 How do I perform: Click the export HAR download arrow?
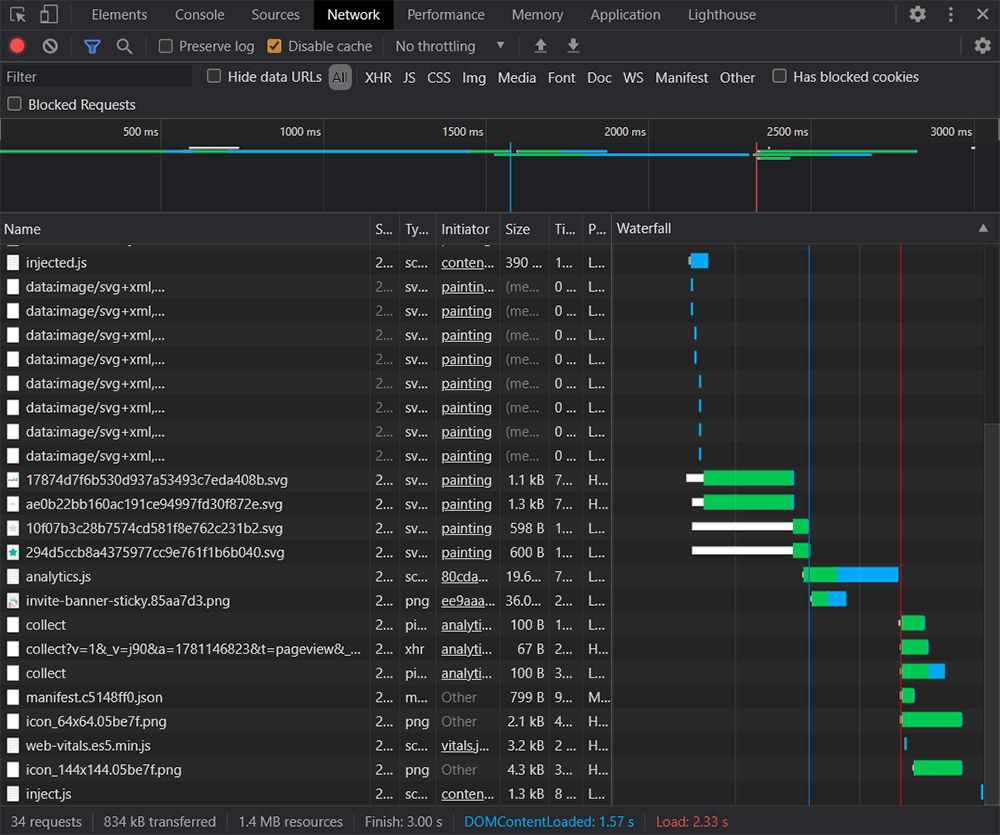point(573,46)
